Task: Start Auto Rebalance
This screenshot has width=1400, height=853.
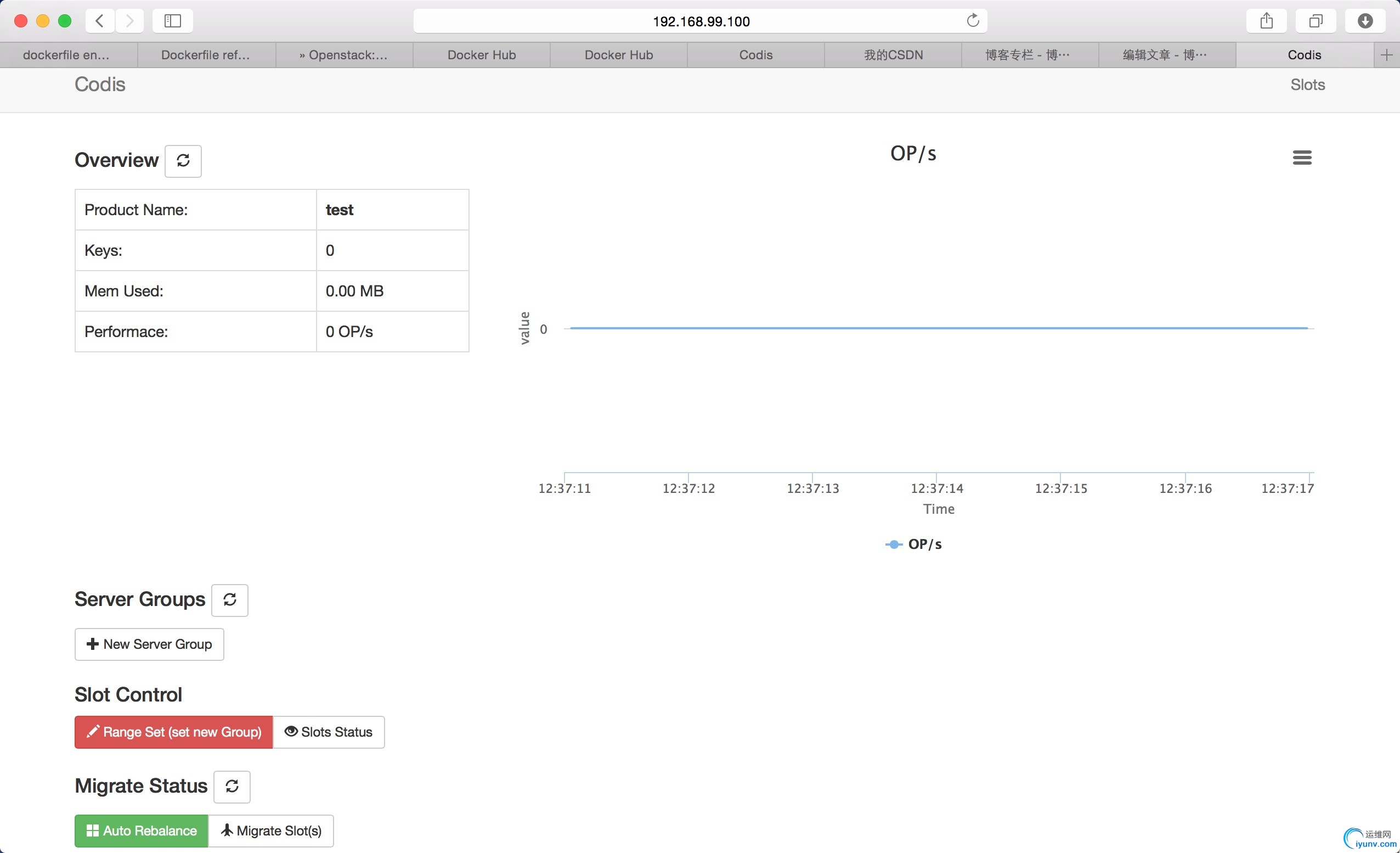Action: tap(142, 831)
